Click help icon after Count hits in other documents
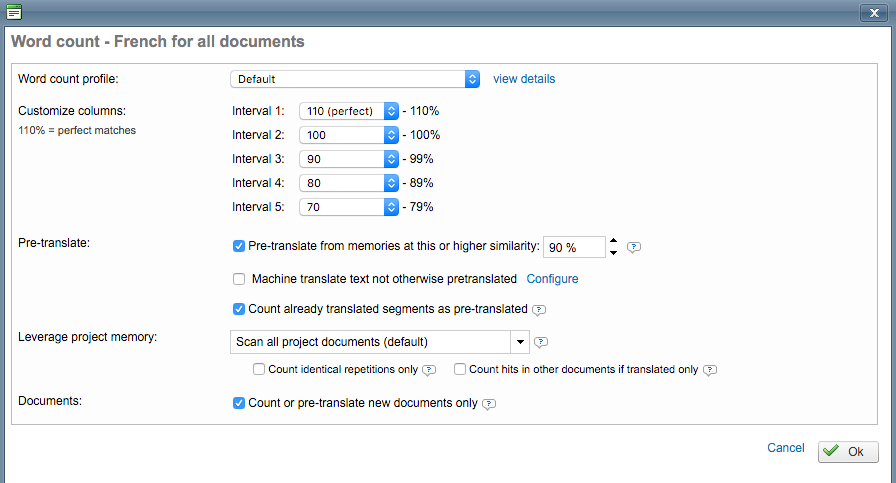Viewport: 896px width, 483px height. (710, 370)
